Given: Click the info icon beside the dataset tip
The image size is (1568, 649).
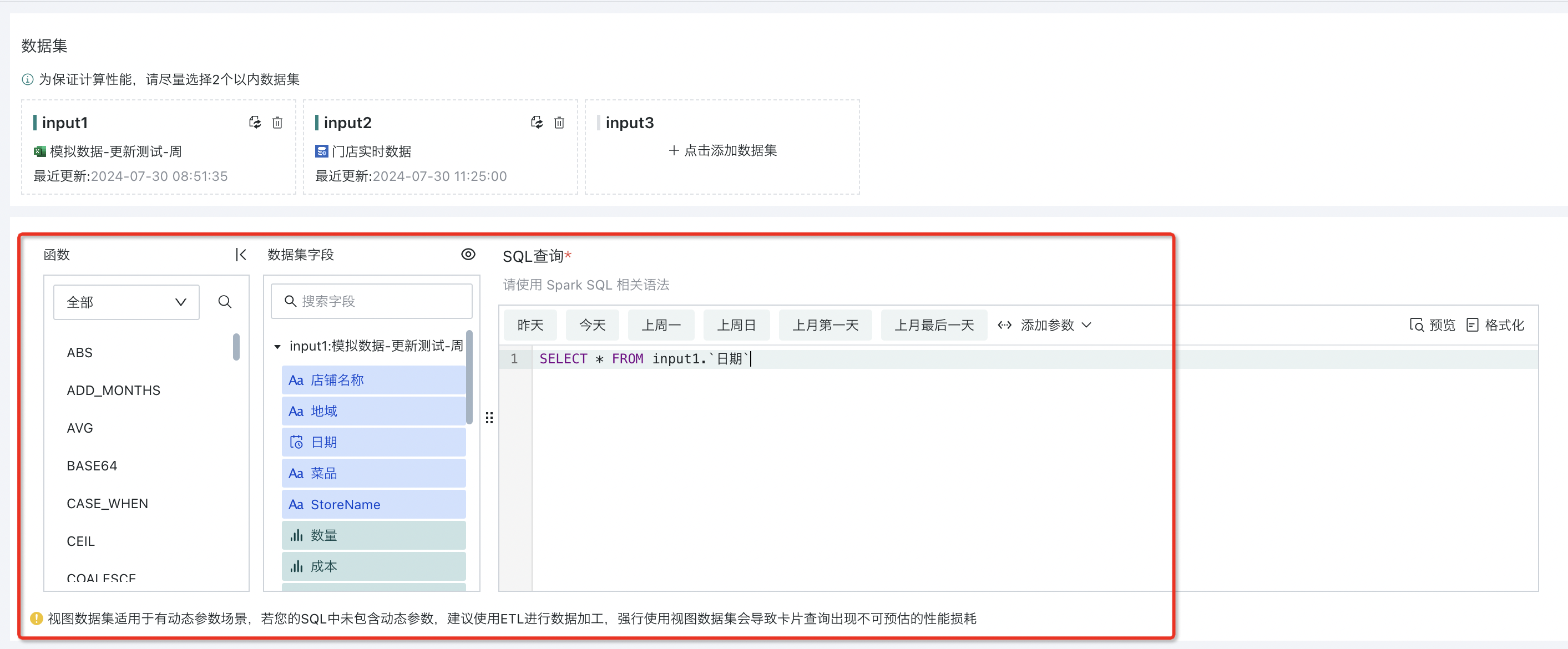Looking at the screenshot, I should point(27,79).
